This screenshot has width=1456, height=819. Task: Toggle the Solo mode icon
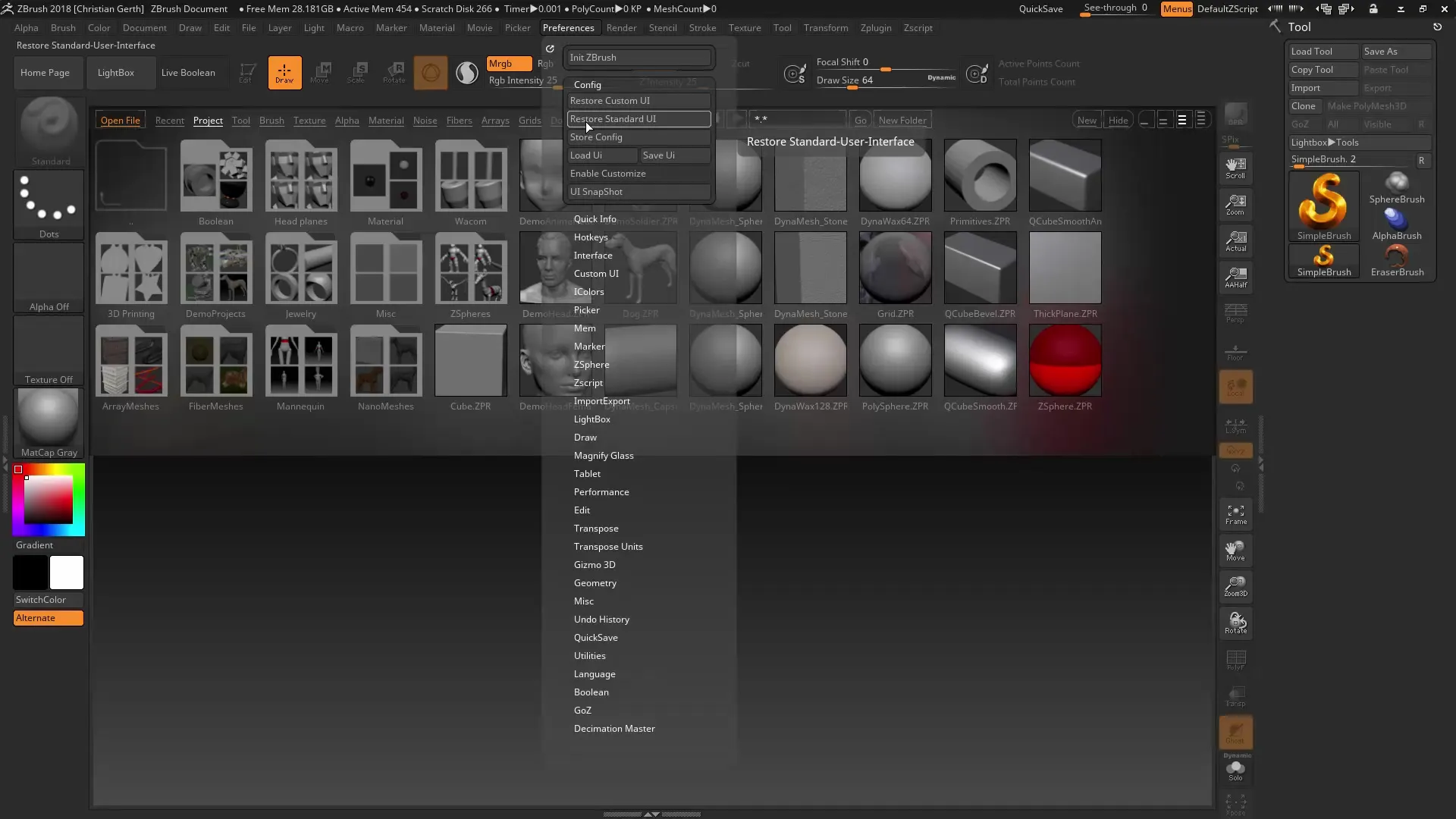[x=1235, y=771]
